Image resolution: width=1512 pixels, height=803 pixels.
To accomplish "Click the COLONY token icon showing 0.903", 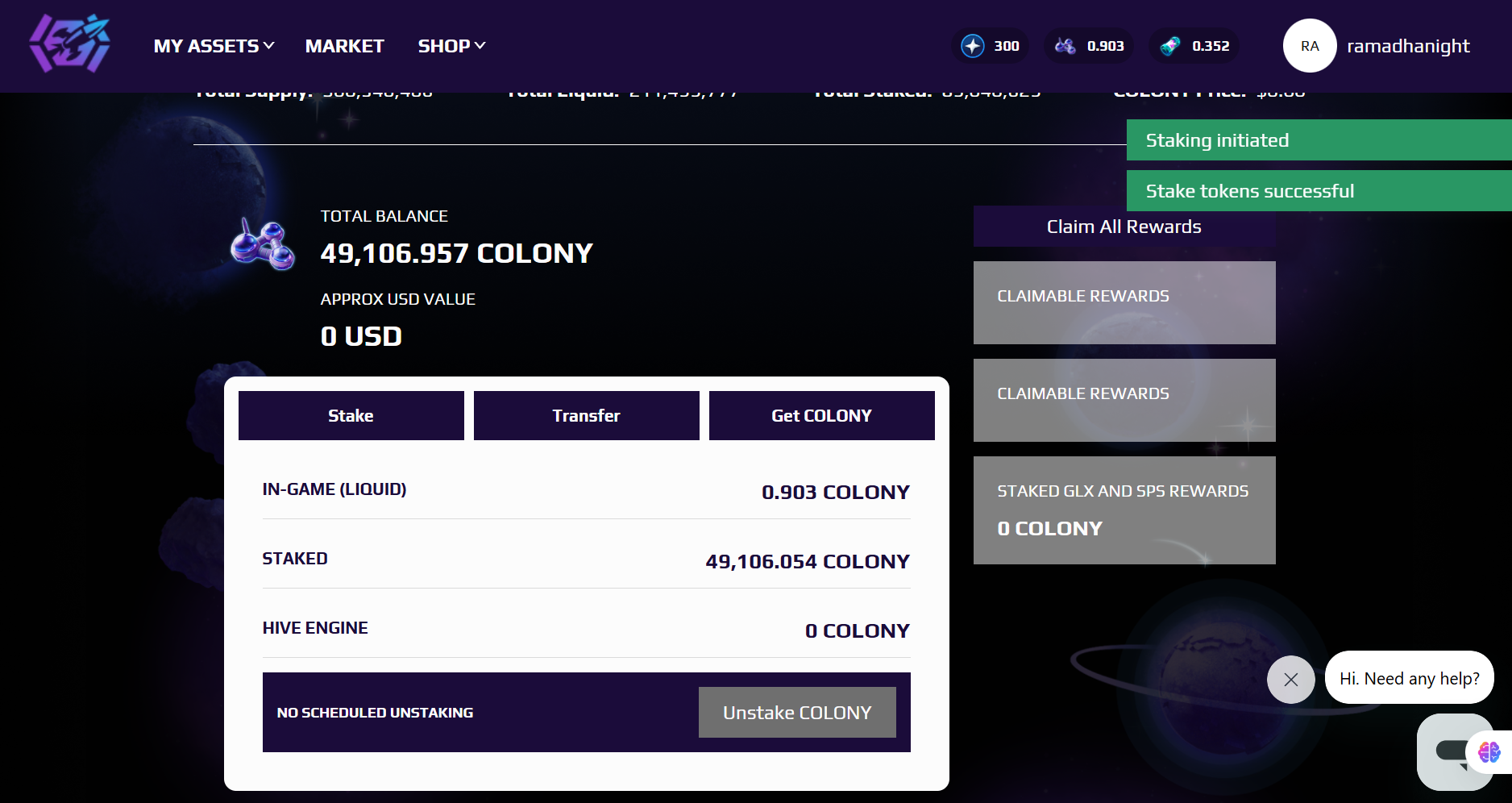I will coord(1065,46).
